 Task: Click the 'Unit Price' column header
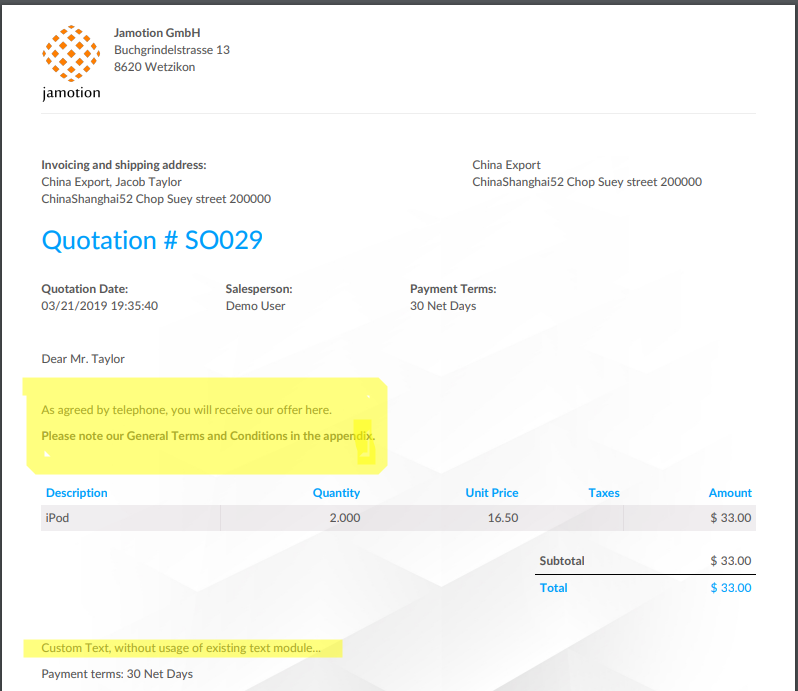coord(492,493)
